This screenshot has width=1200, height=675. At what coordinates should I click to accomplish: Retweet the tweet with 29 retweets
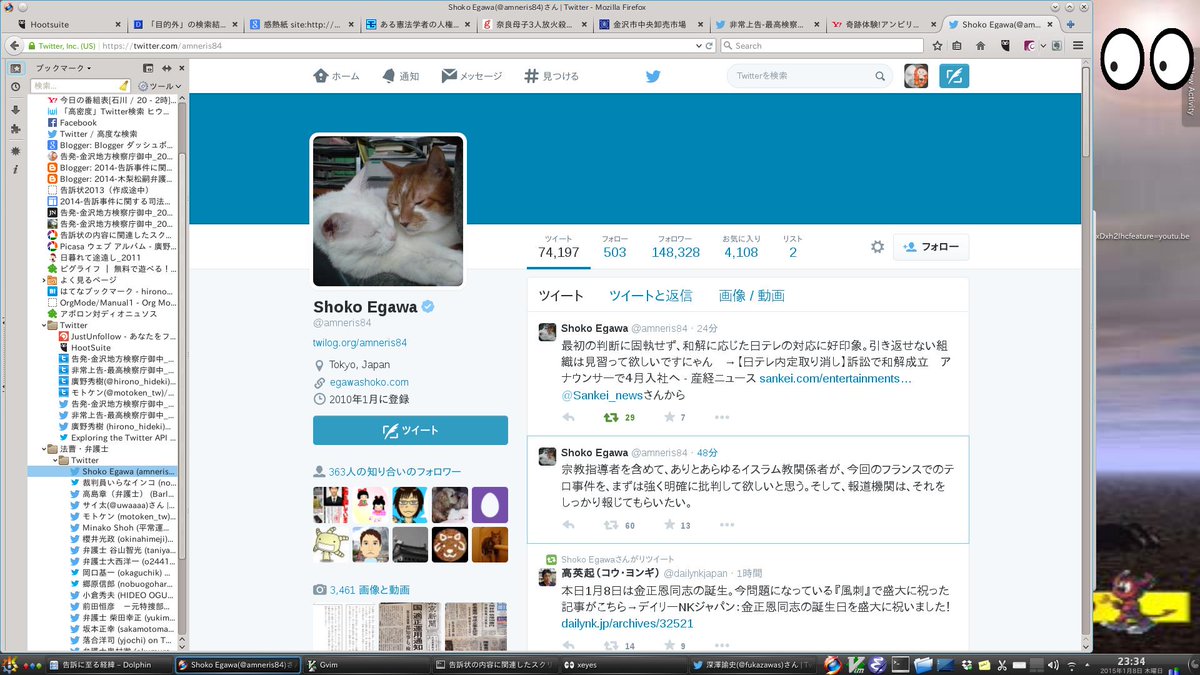click(x=610, y=417)
